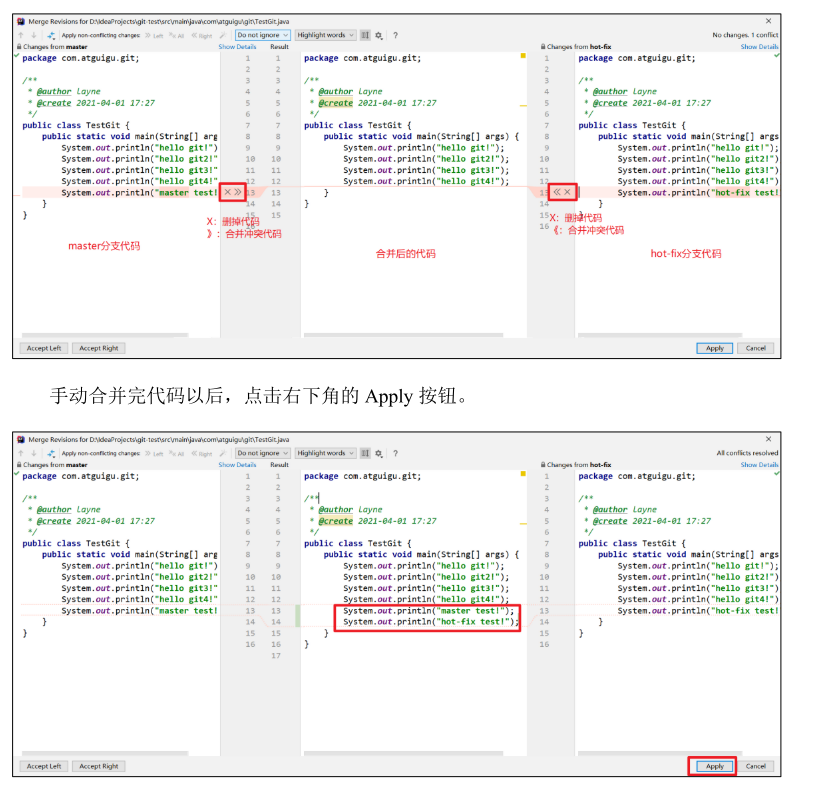Toggle synchronize scrolling in resolved dialog

coord(365,453)
